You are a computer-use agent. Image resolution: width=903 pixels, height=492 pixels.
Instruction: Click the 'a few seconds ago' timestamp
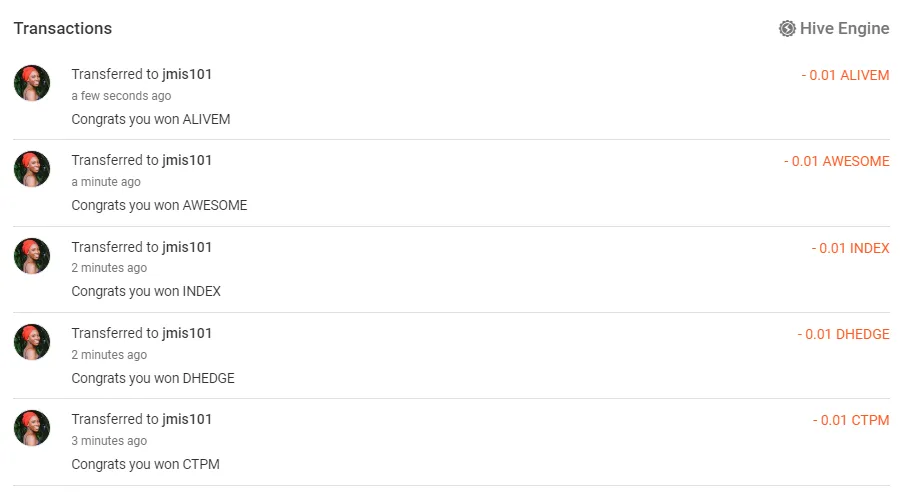tap(121, 96)
